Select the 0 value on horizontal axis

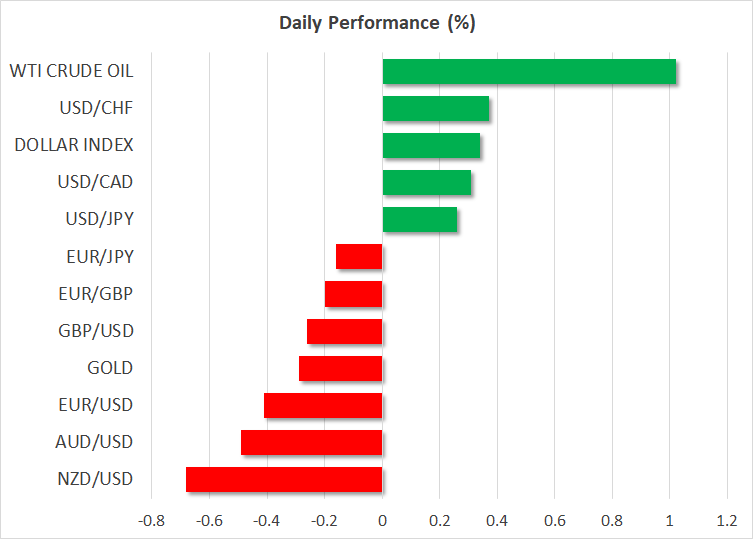click(x=382, y=521)
